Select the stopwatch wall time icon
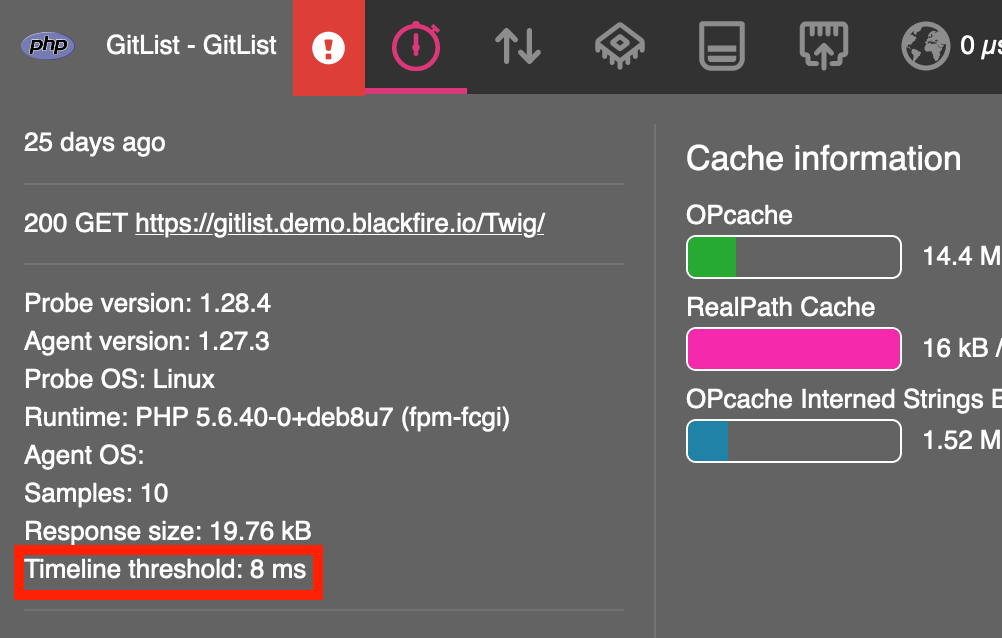The width and height of the screenshot is (1002, 638). point(416,46)
